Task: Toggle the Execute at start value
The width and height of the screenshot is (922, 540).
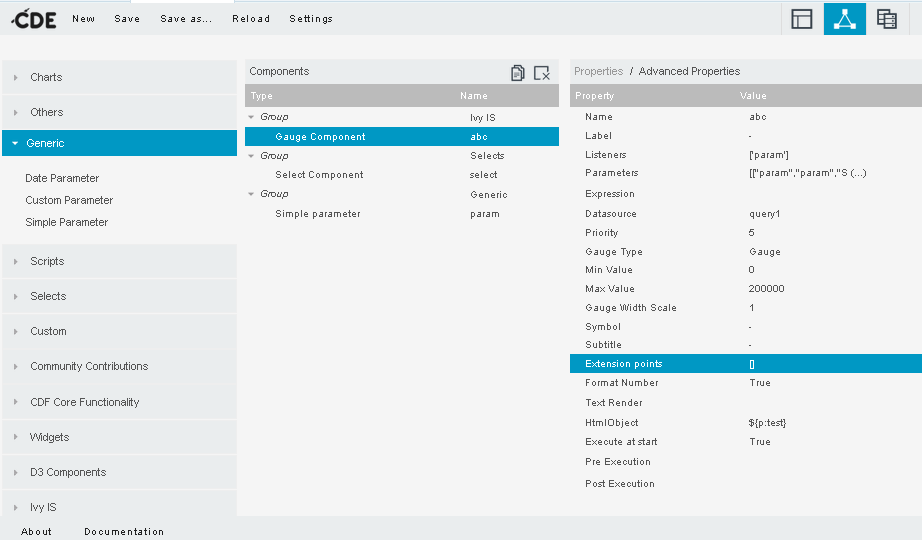Action: (x=760, y=442)
